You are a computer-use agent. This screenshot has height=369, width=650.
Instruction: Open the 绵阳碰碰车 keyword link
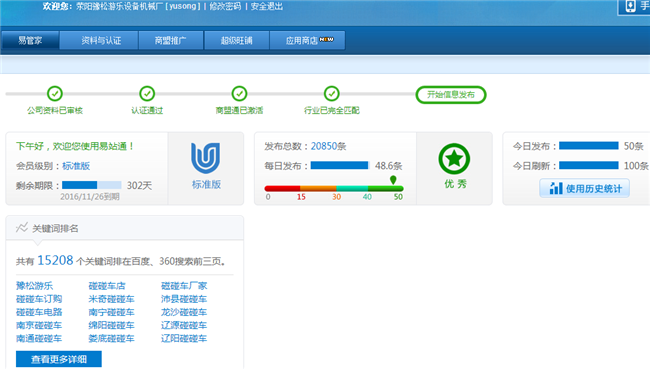[x=112, y=325]
